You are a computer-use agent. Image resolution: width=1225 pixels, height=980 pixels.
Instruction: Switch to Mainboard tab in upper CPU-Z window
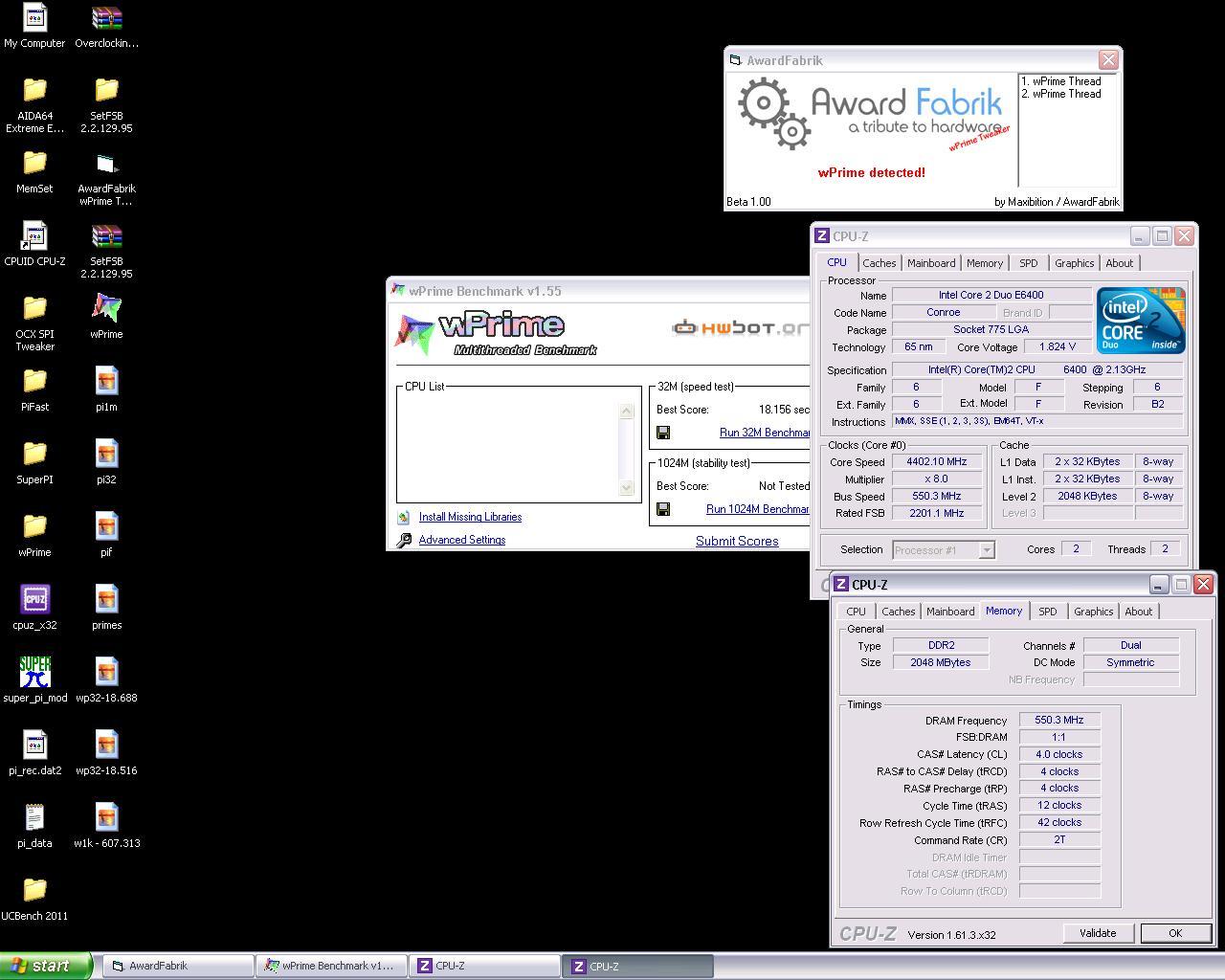[931, 263]
